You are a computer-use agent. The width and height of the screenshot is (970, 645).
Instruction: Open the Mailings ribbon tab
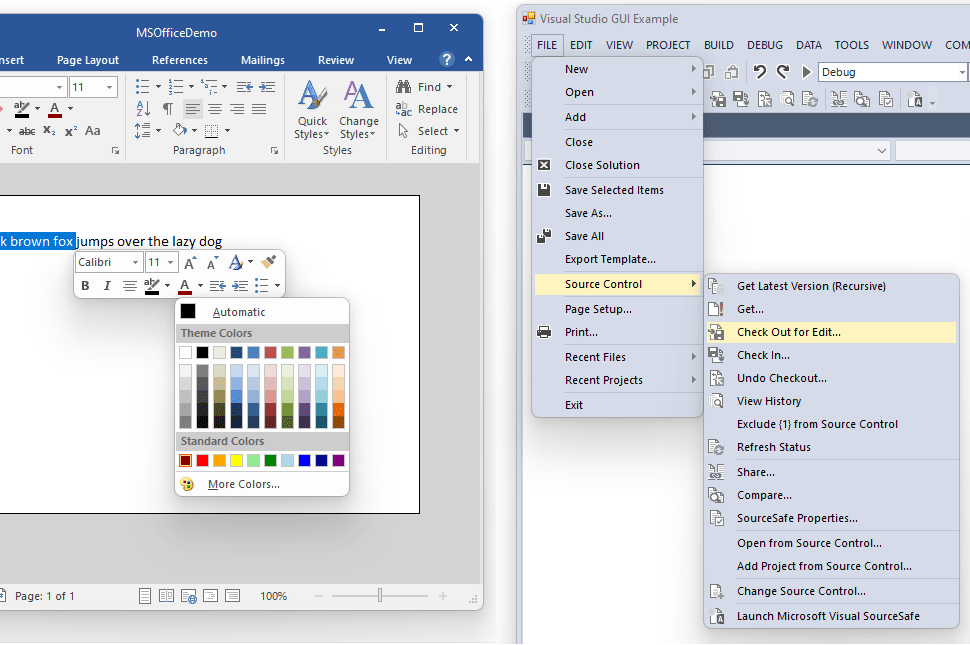click(x=262, y=60)
